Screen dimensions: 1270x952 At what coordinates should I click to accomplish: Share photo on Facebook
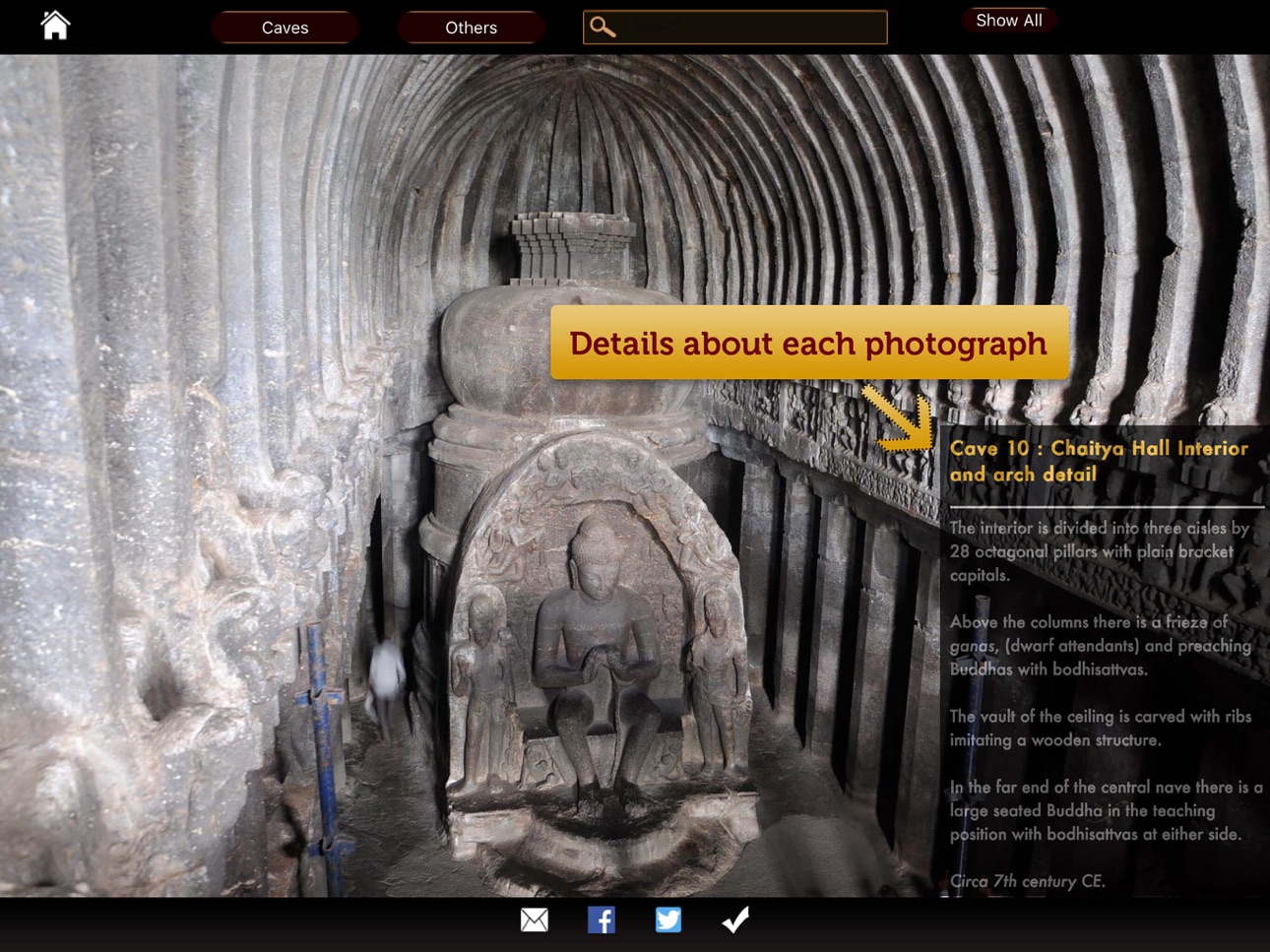click(602, 920)
